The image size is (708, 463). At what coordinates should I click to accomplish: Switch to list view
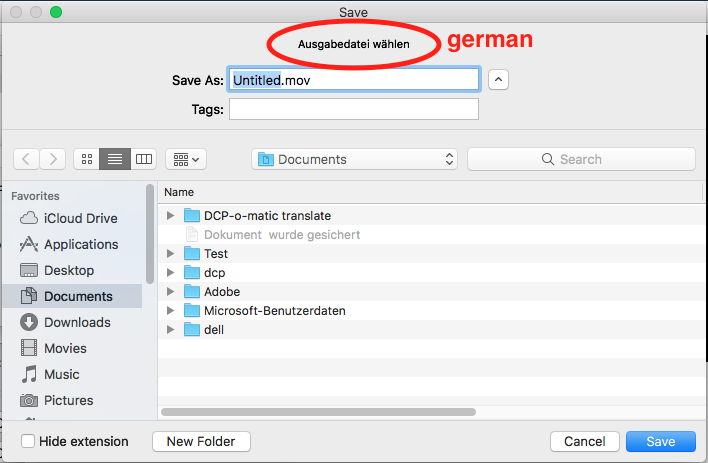click(x=115, y=159)
